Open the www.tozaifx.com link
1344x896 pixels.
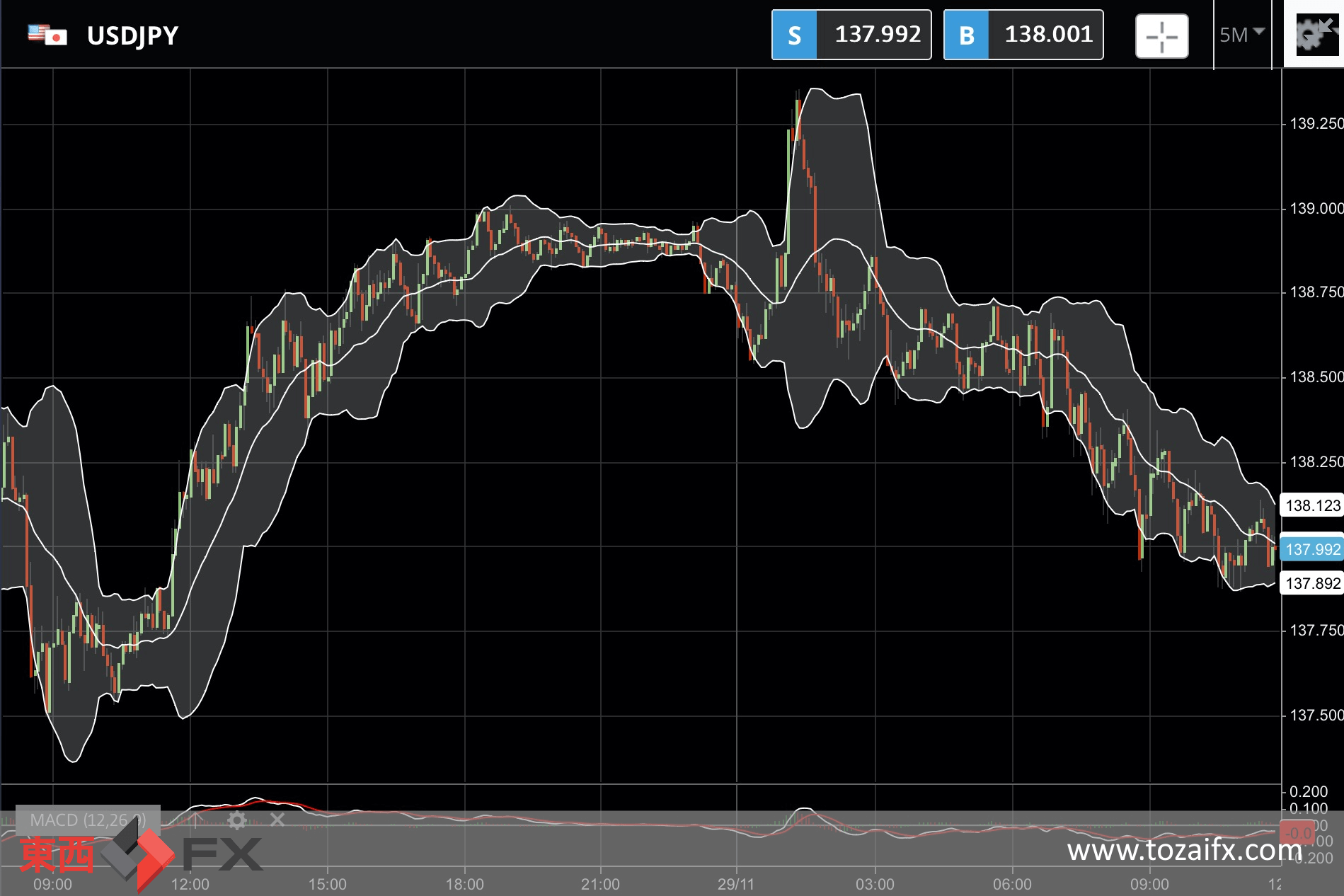[x=1185, y=850]
